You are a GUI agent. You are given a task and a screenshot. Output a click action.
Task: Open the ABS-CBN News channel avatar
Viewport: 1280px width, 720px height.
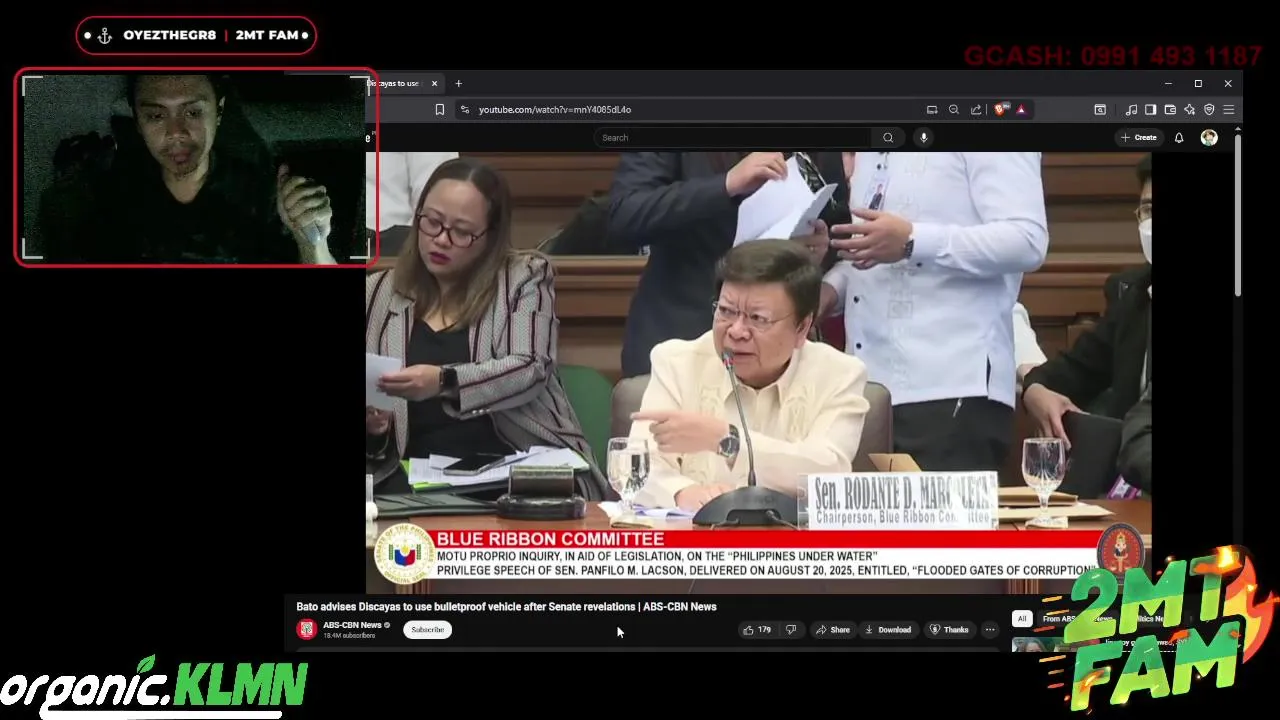click(307, 629)
